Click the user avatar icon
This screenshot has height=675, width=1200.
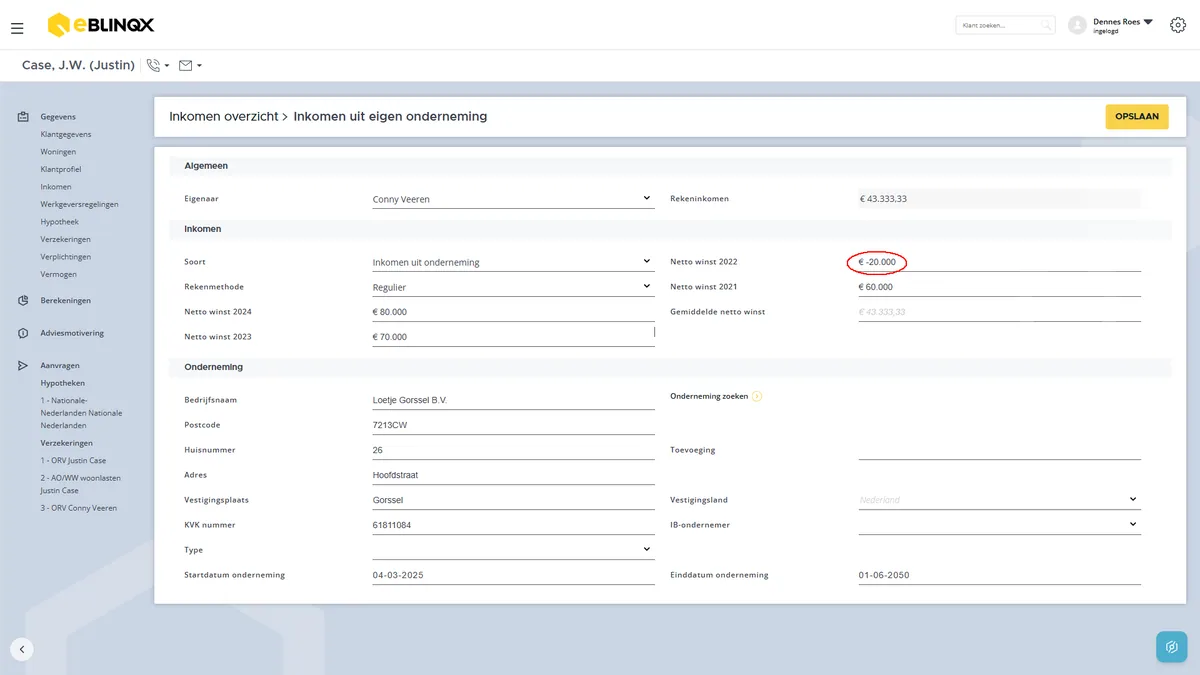(1077, 25)
